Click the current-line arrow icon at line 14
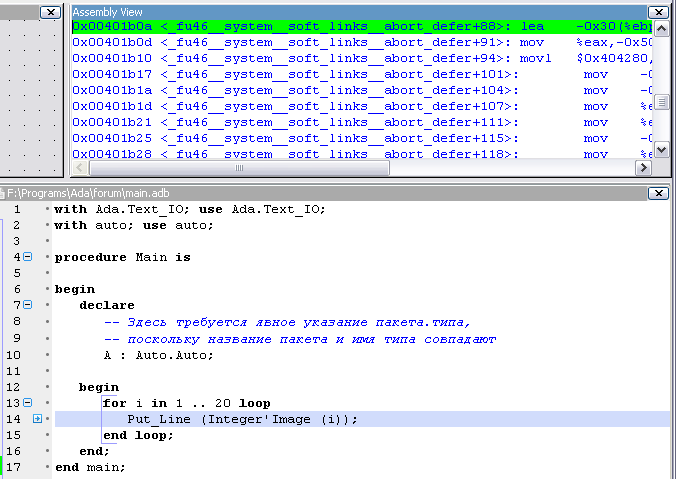 [37, 419]
